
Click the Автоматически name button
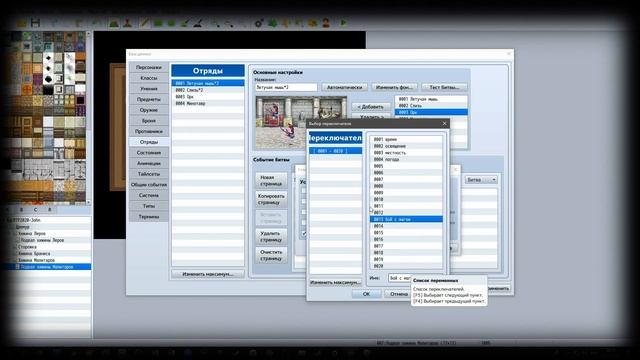point(344,87)
